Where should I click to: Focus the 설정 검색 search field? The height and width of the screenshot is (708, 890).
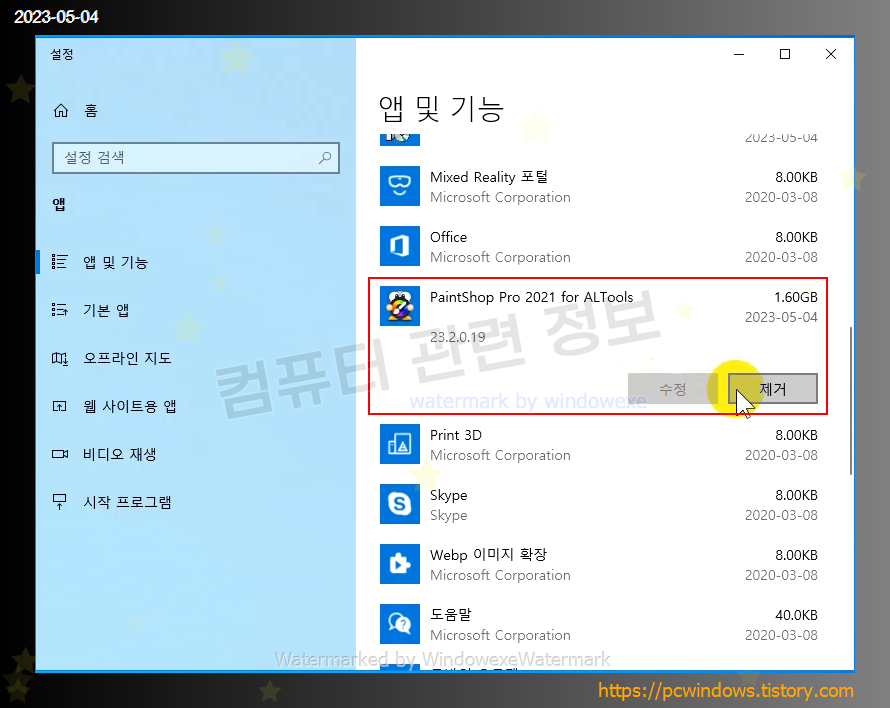(196, 157)
